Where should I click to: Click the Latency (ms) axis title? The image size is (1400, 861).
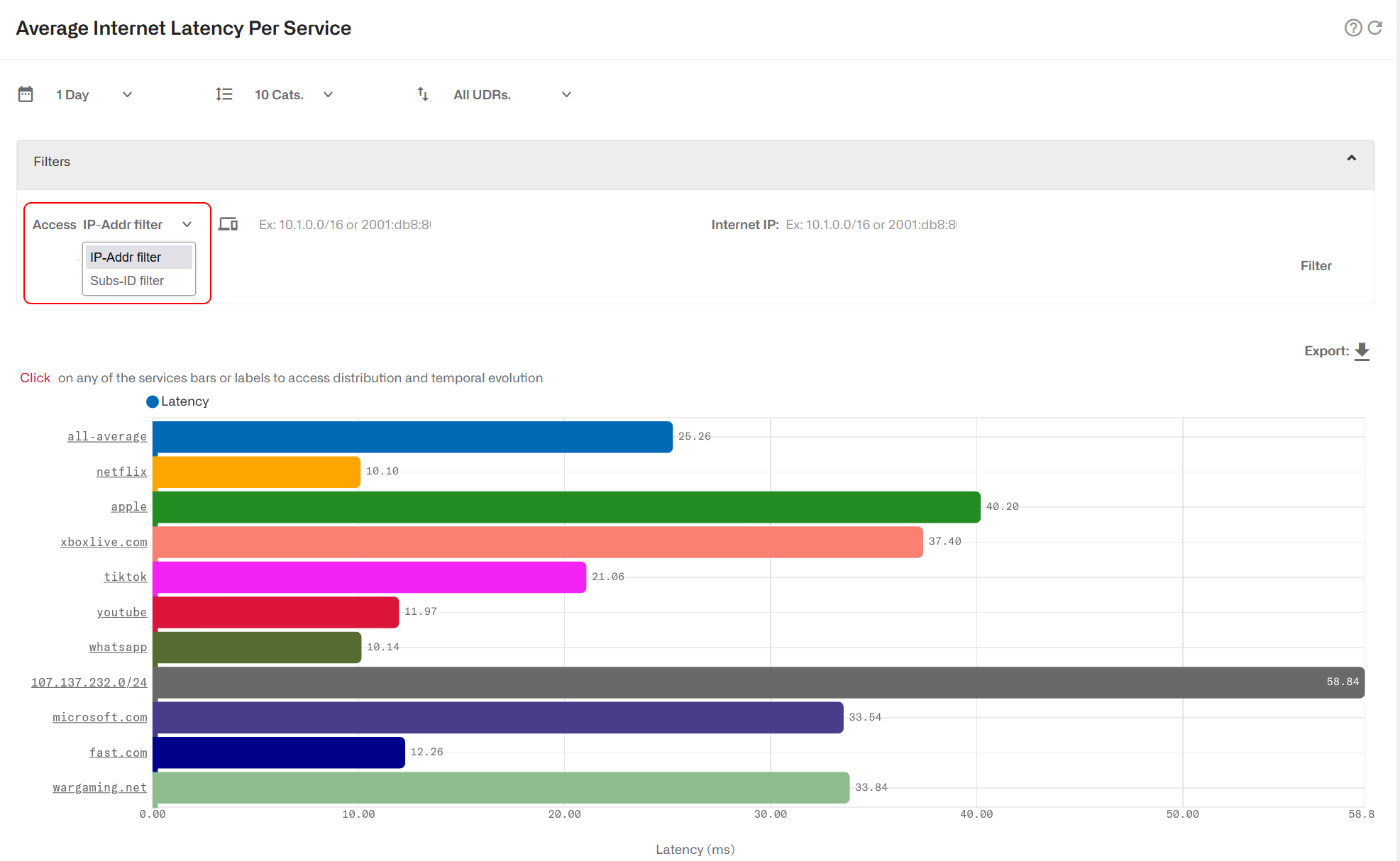[x=695, y=850]
